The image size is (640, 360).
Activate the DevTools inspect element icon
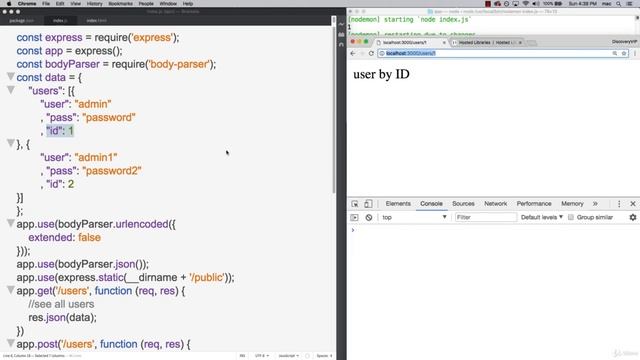click(355, 204)
